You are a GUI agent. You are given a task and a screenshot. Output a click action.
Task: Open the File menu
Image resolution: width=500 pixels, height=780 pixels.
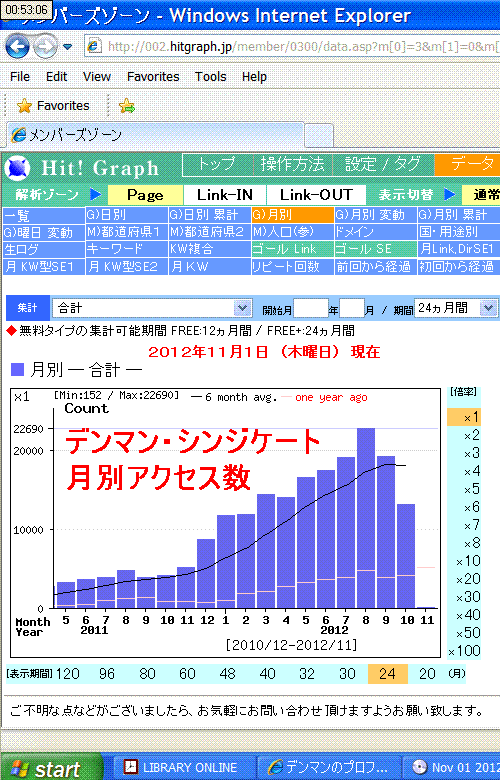[20, 77]
